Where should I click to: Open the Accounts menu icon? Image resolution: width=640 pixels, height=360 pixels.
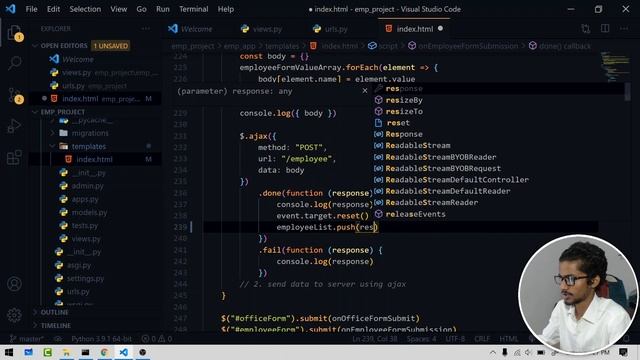coord(14,284)
